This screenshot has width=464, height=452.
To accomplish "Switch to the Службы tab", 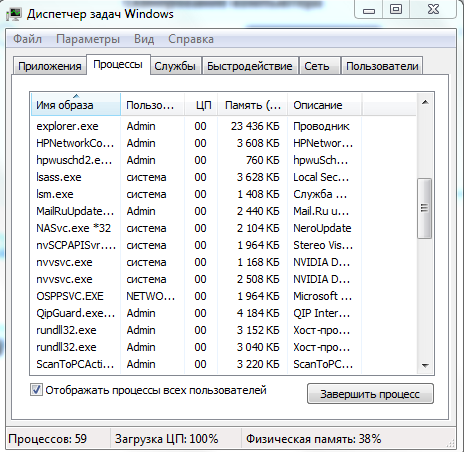I will [175, 66].
